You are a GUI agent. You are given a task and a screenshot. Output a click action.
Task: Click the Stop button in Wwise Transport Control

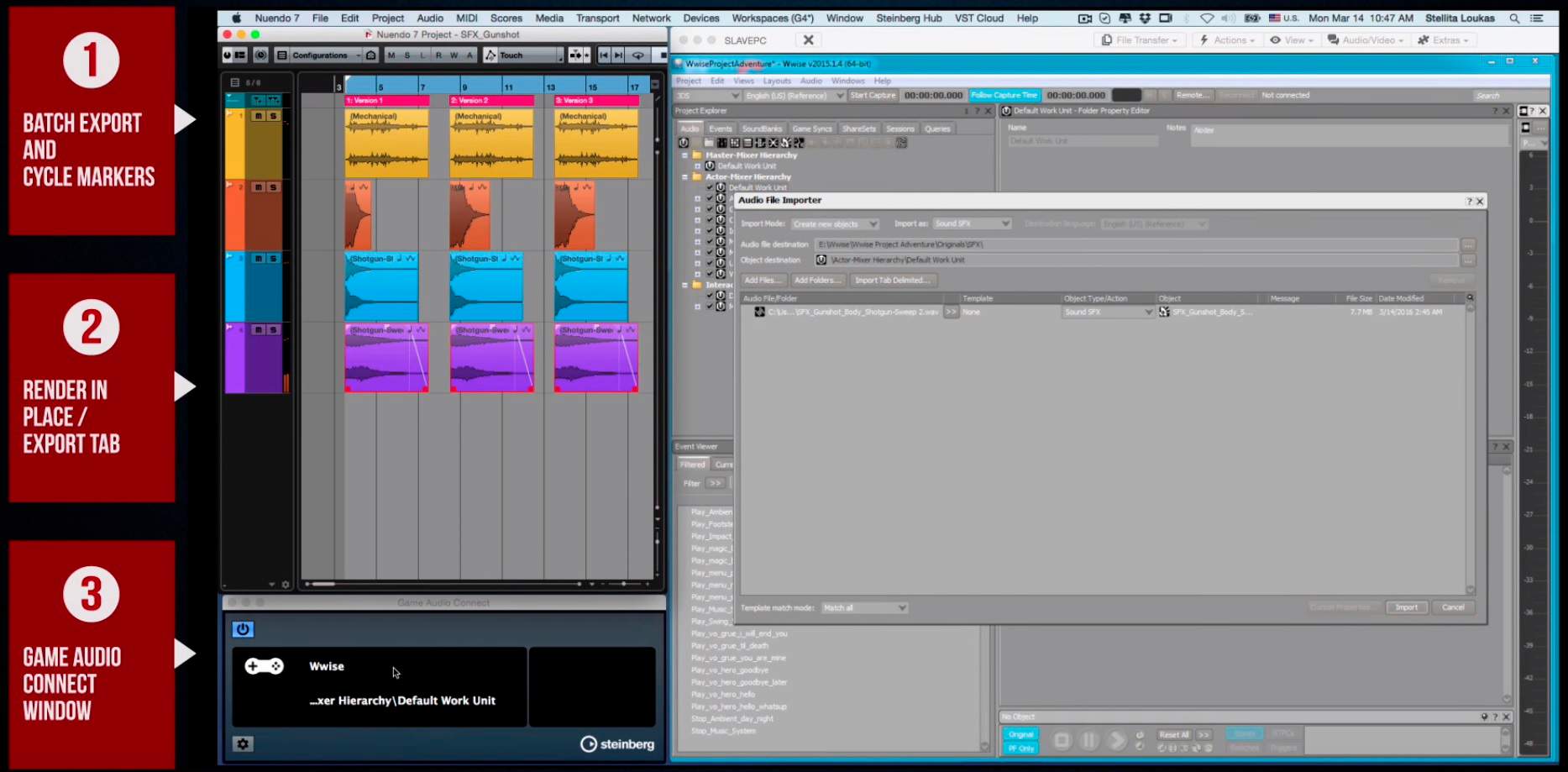[x=1062, y=740]
